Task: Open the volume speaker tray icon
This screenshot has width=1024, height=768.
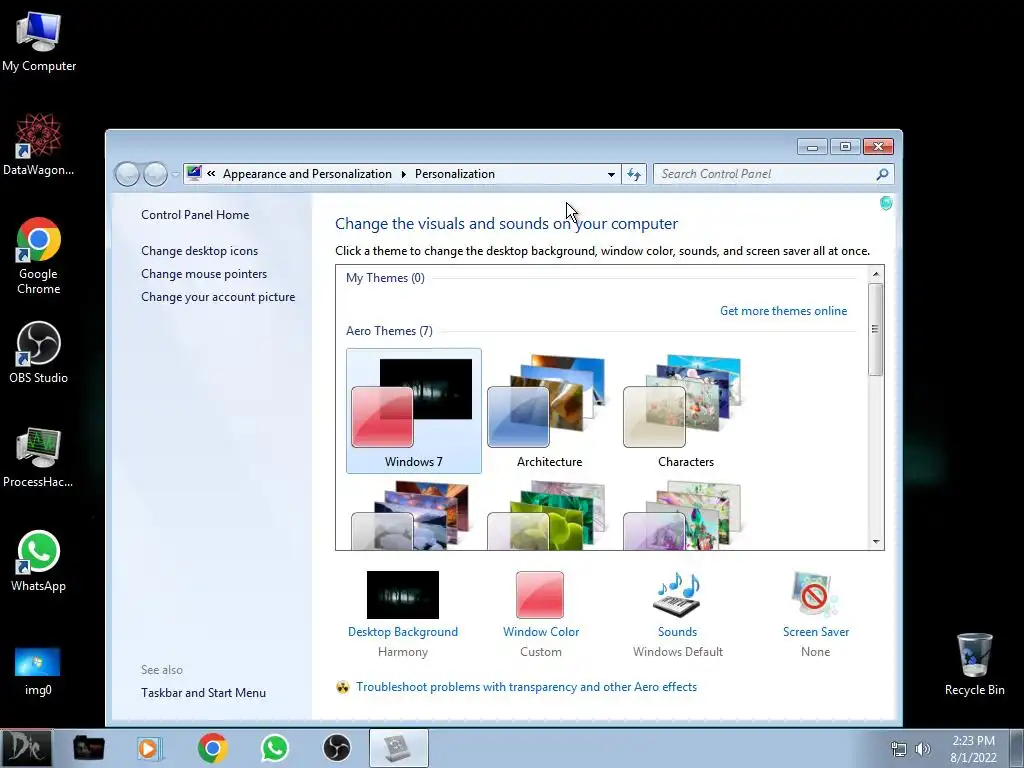Action: pos(923,749)
